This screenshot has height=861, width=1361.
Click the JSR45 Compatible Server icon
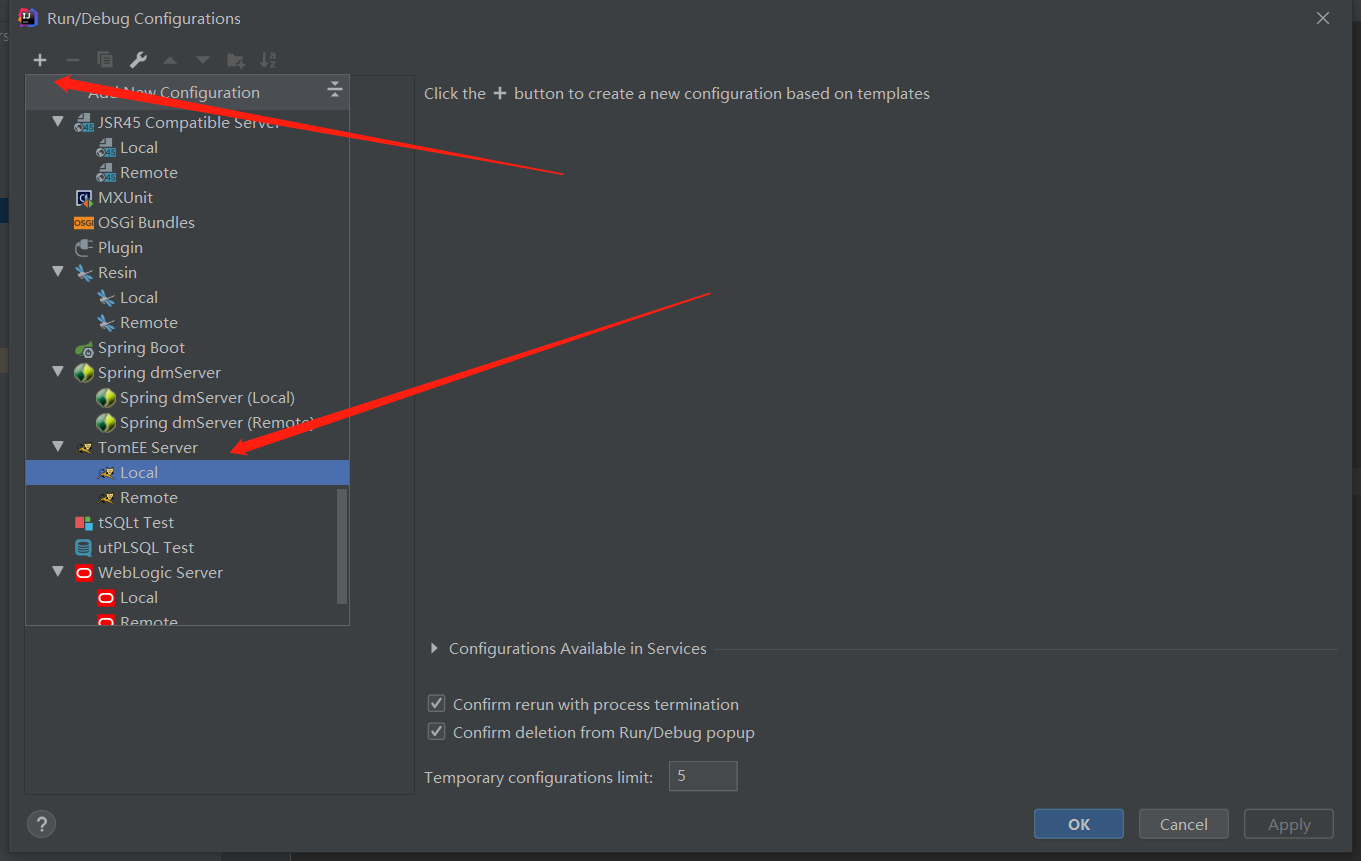84,123
